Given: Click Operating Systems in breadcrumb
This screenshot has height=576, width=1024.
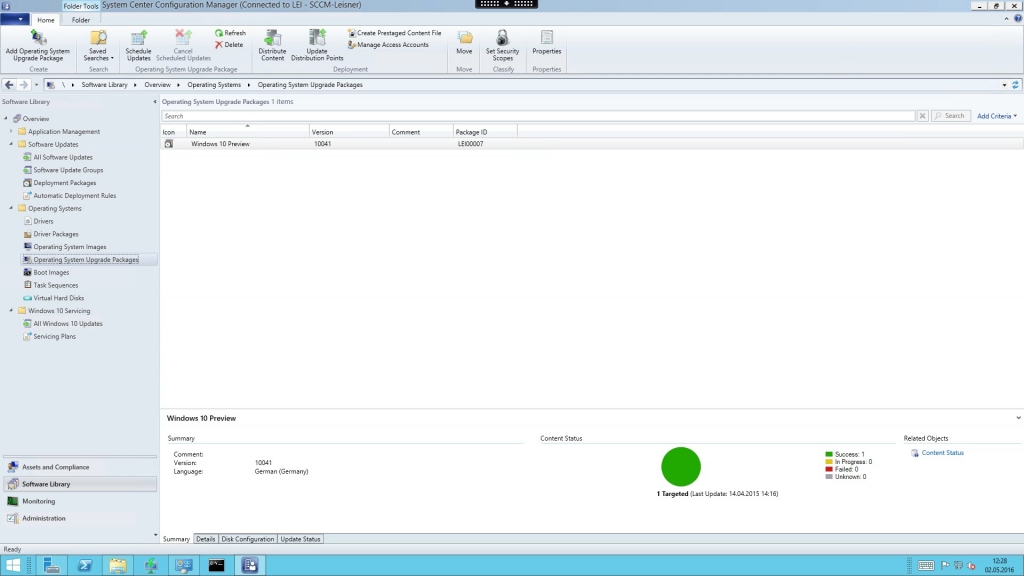Looking at the screenshot, I should (x=214, y=85).
